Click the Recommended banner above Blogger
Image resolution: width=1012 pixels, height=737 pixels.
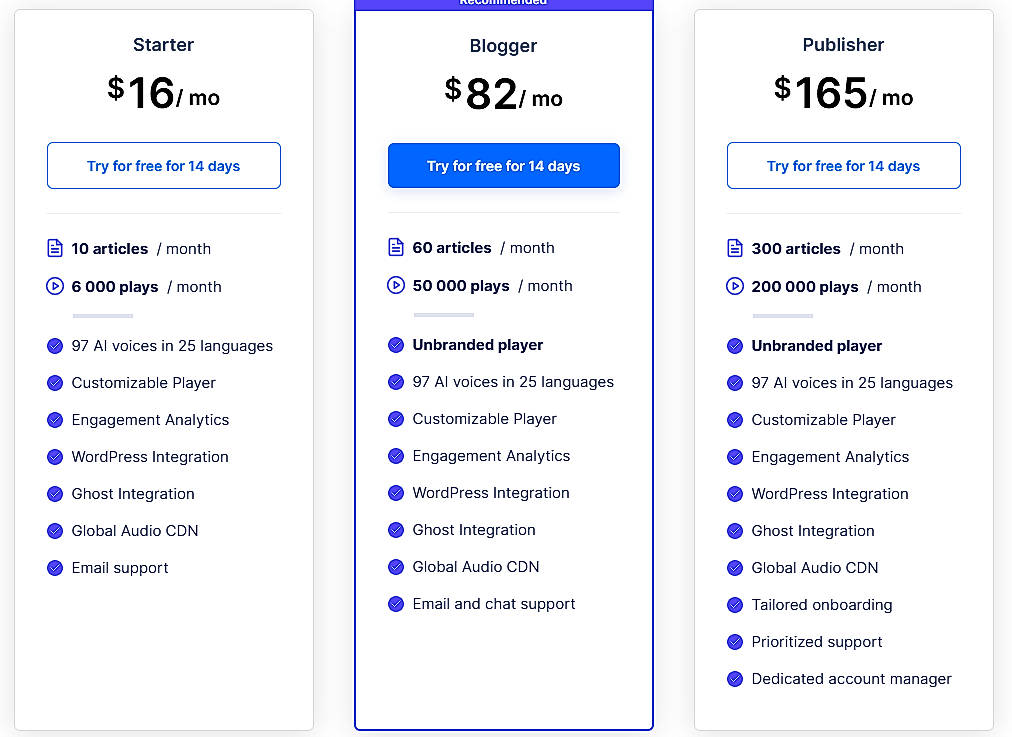[x=503, y=4]
